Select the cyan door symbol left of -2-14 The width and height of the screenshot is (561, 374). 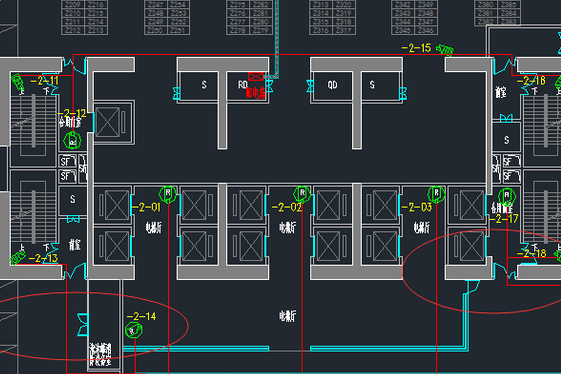pyautogui.click(x=83, y=325)
